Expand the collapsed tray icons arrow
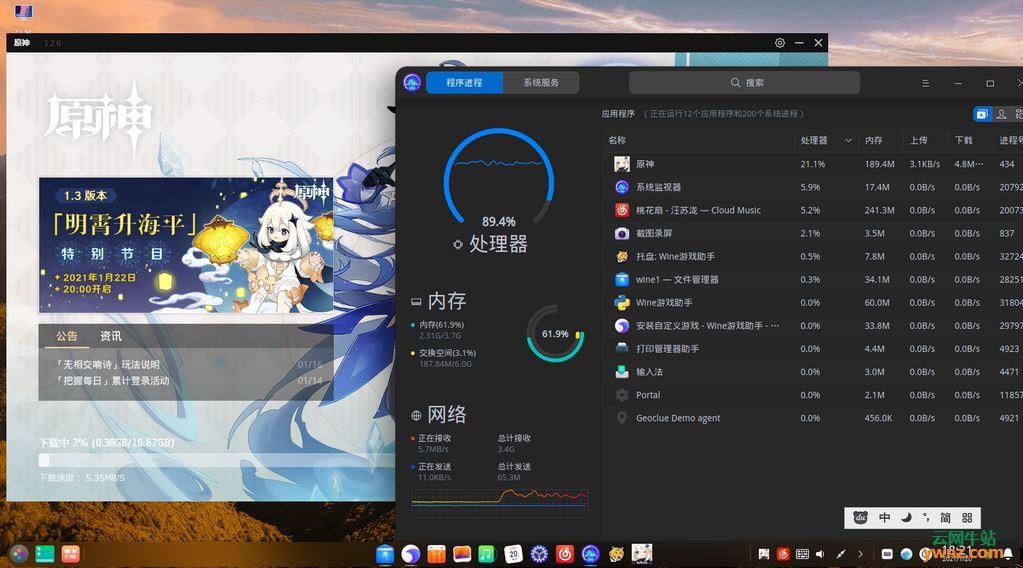The width and height of the screenshot is (1023, 568). (861, 554)
